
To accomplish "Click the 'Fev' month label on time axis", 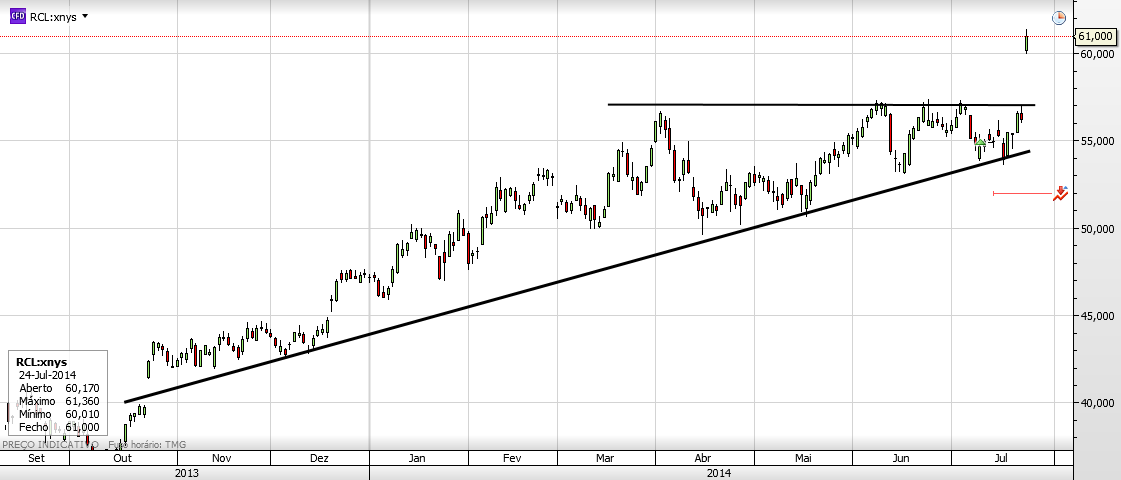I will tap(512, 458).
